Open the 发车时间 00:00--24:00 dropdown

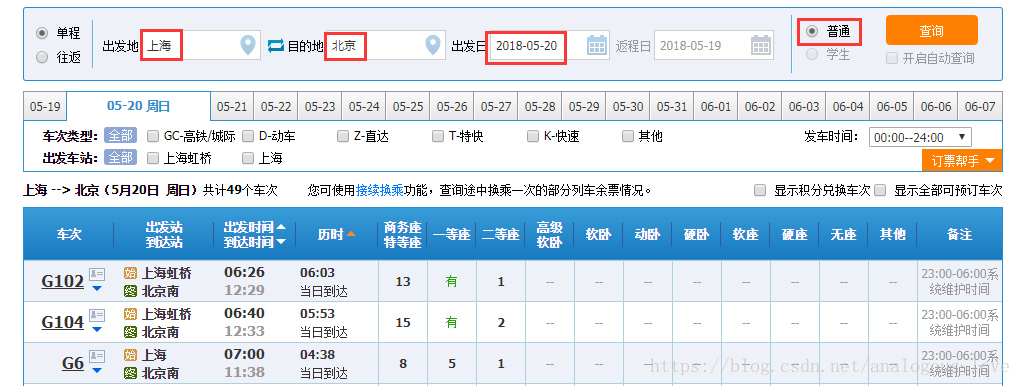(920, 138)
